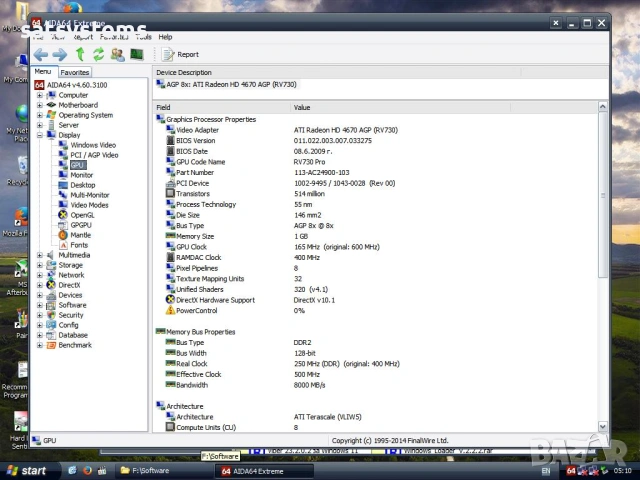The image size is (640, 480).
Task: Switch to the Menu tab
Action: point(43,71)
